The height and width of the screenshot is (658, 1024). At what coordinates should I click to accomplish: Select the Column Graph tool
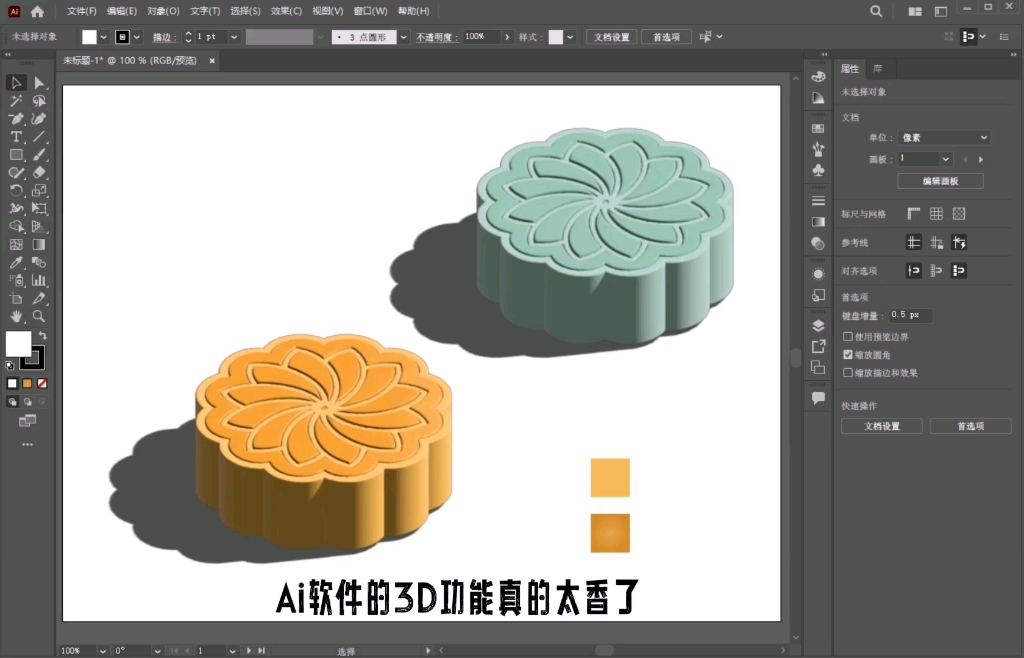[39, 280]
